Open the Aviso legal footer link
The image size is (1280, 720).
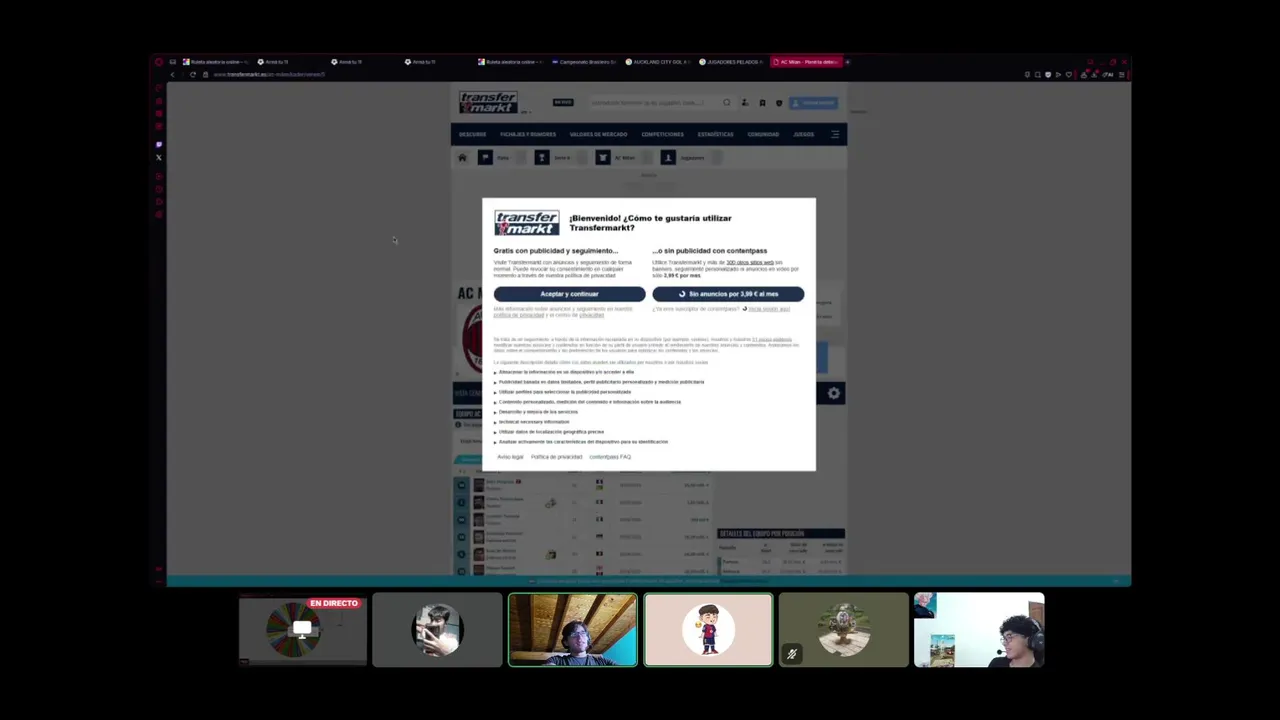pyautogui.click(x=510, y=457)
